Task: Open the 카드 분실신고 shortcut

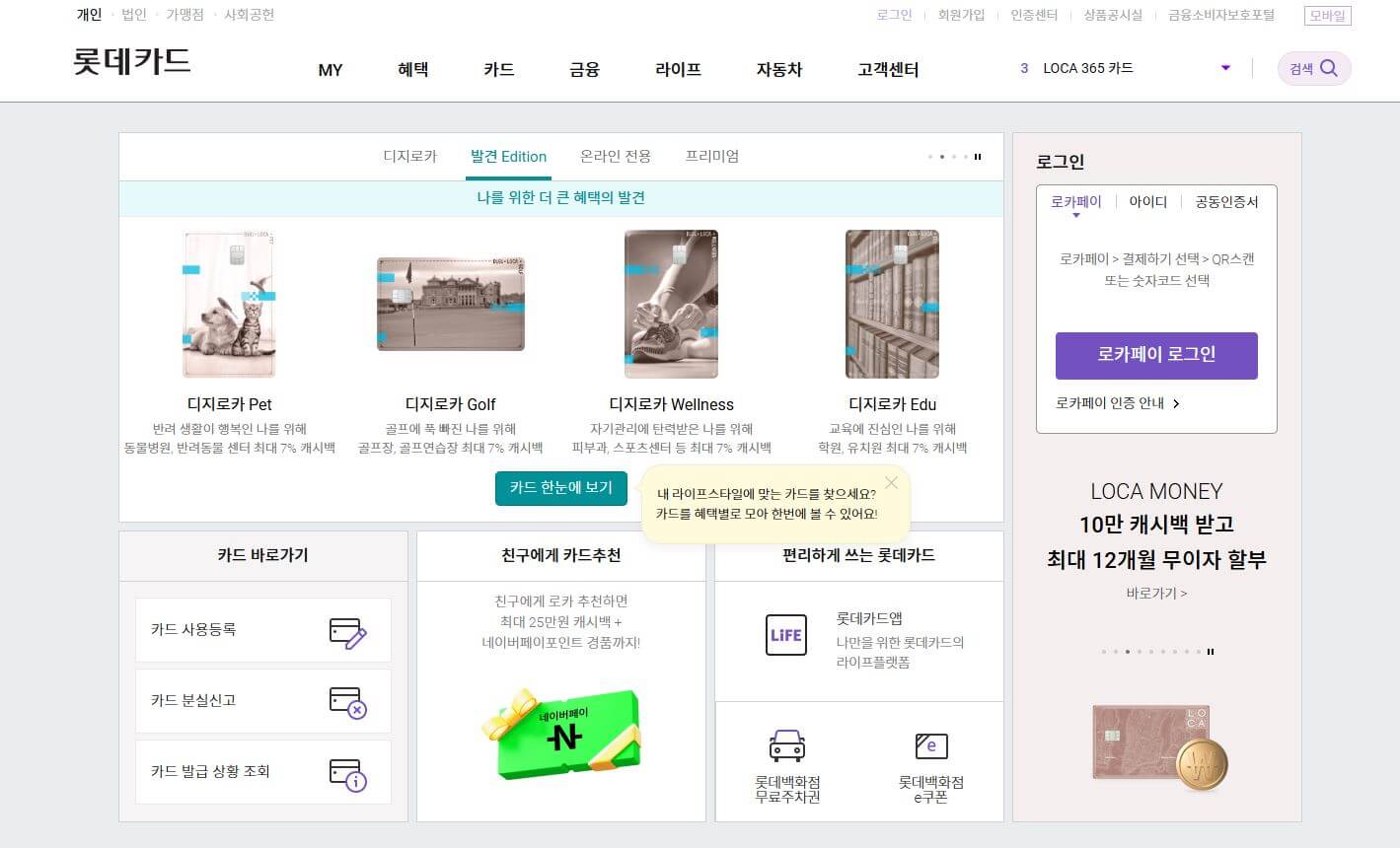Action: 263,701
